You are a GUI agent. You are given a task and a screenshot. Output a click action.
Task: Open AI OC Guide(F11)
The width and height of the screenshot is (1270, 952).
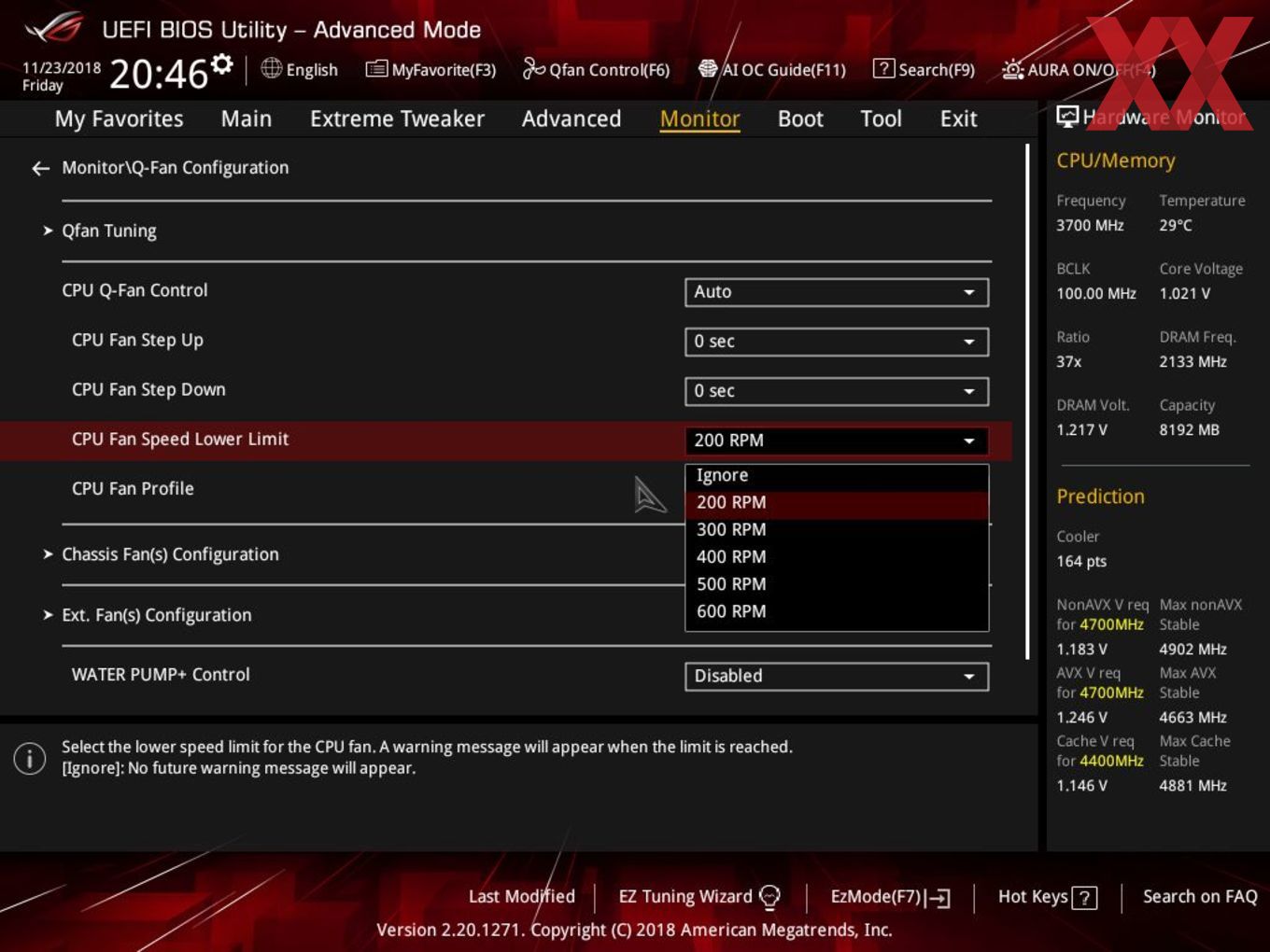pos(771,69)
